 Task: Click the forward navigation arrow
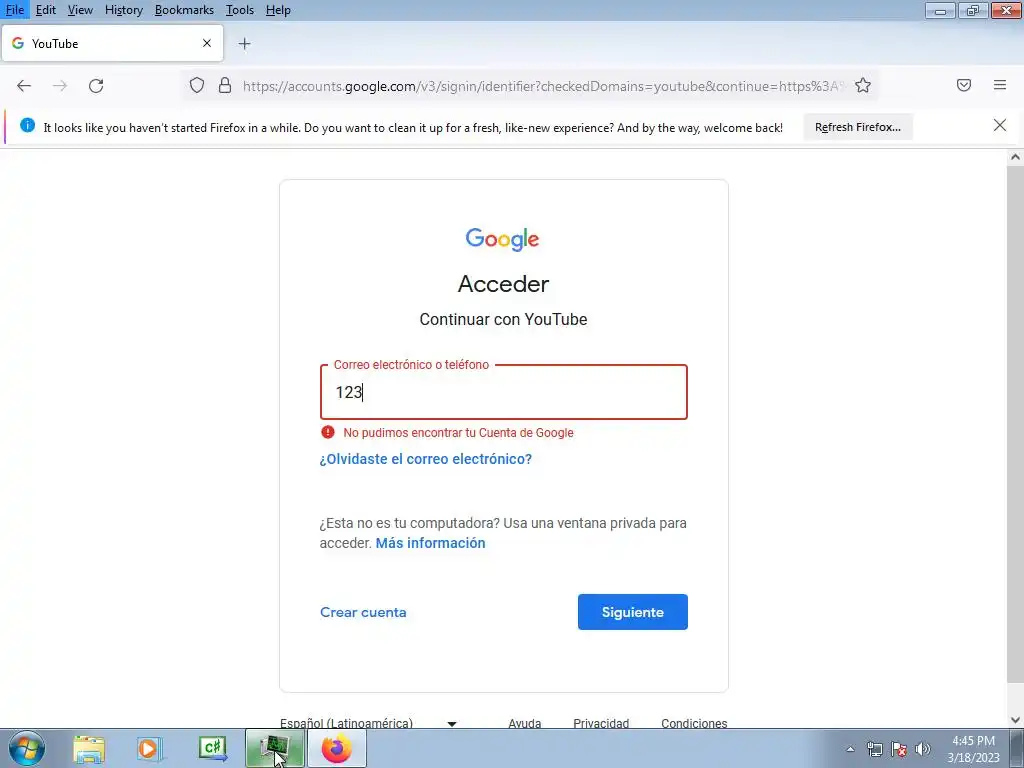[x=60, y=86]
